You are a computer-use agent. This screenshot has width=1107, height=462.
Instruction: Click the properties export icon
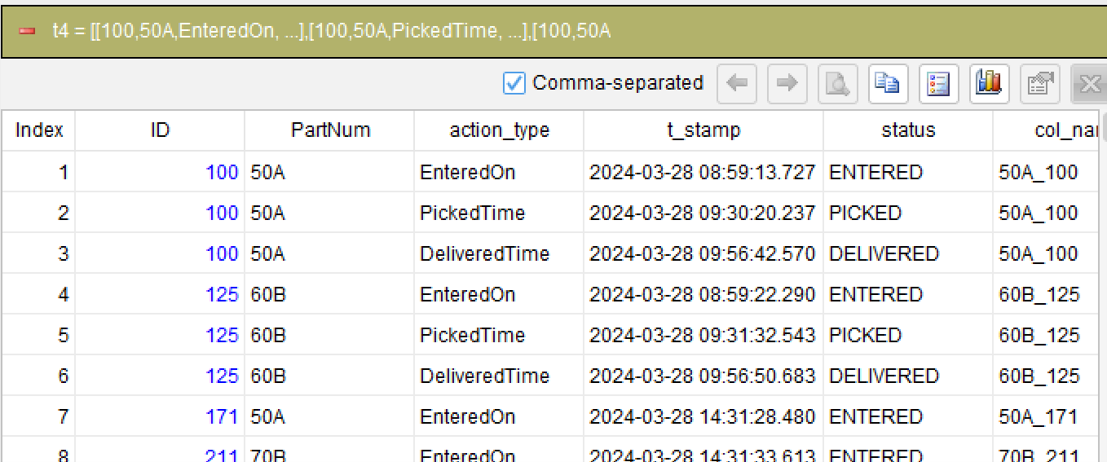tap(1039, 84)
